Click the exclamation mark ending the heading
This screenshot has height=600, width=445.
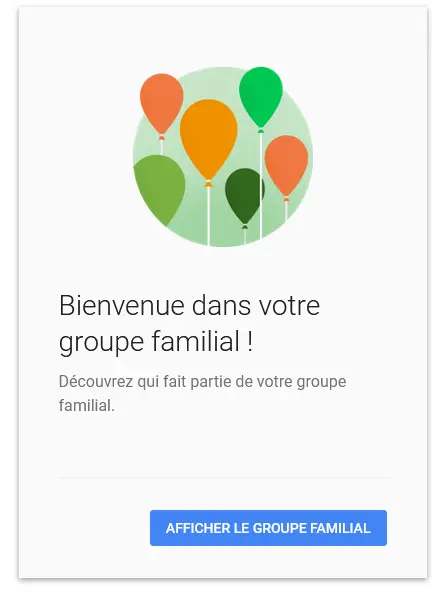[248, 341]
